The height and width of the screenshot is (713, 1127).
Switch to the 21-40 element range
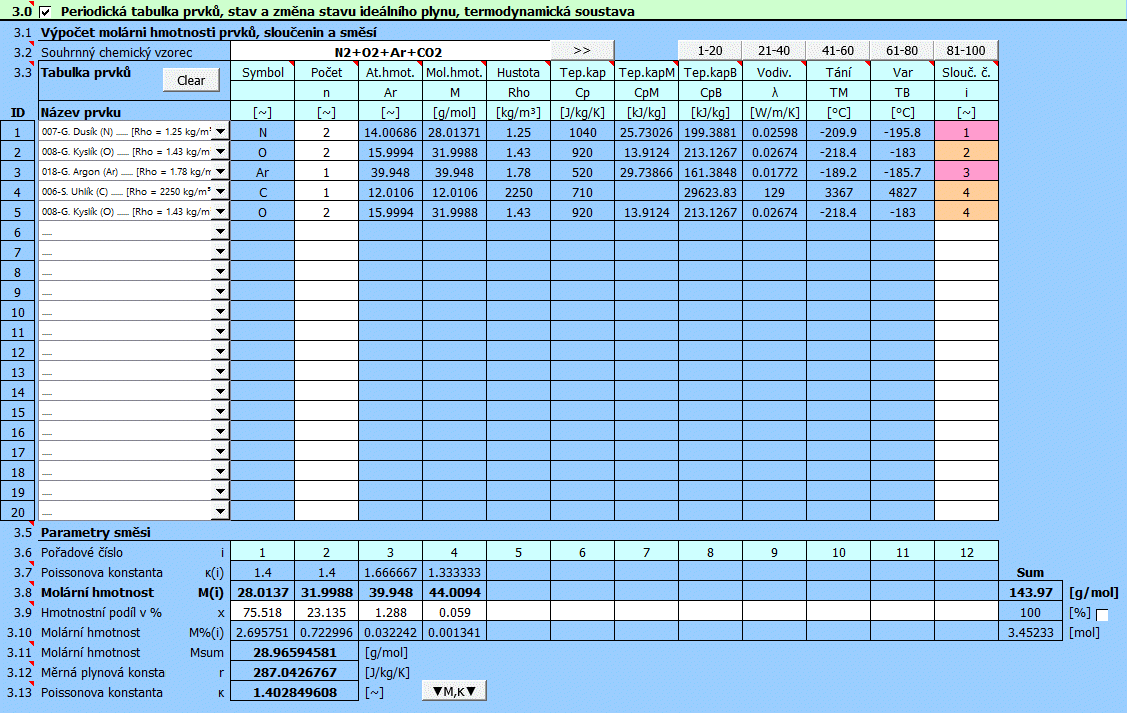click(x=774, y=51)
